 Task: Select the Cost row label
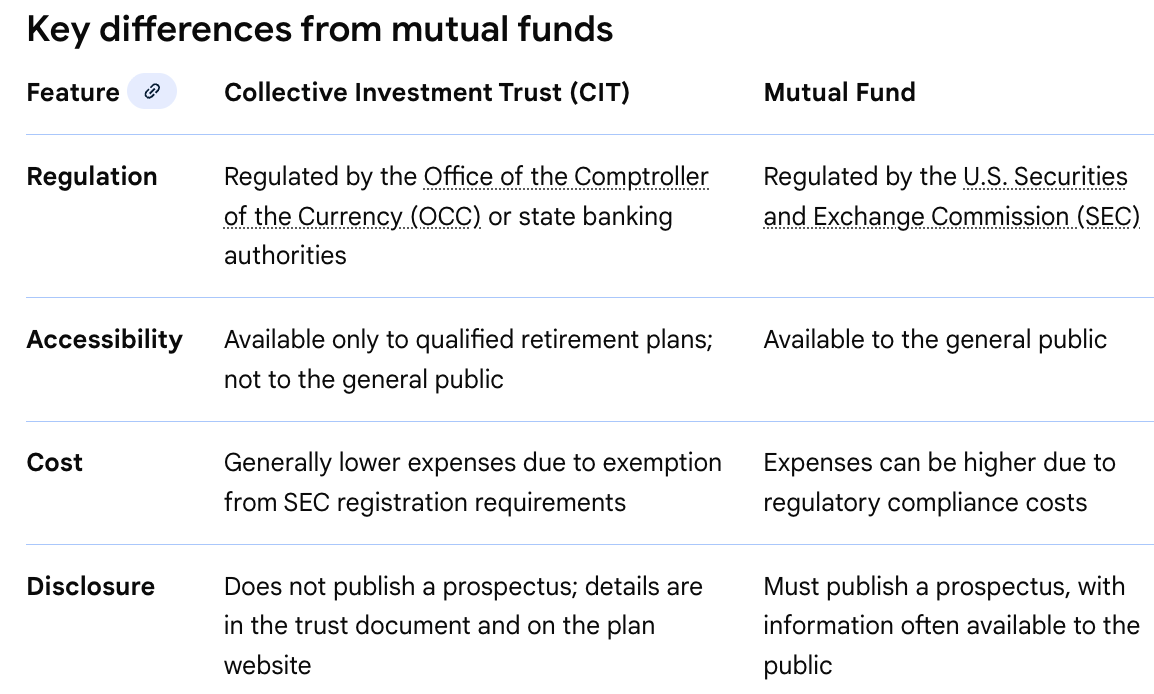pos(55,463)
